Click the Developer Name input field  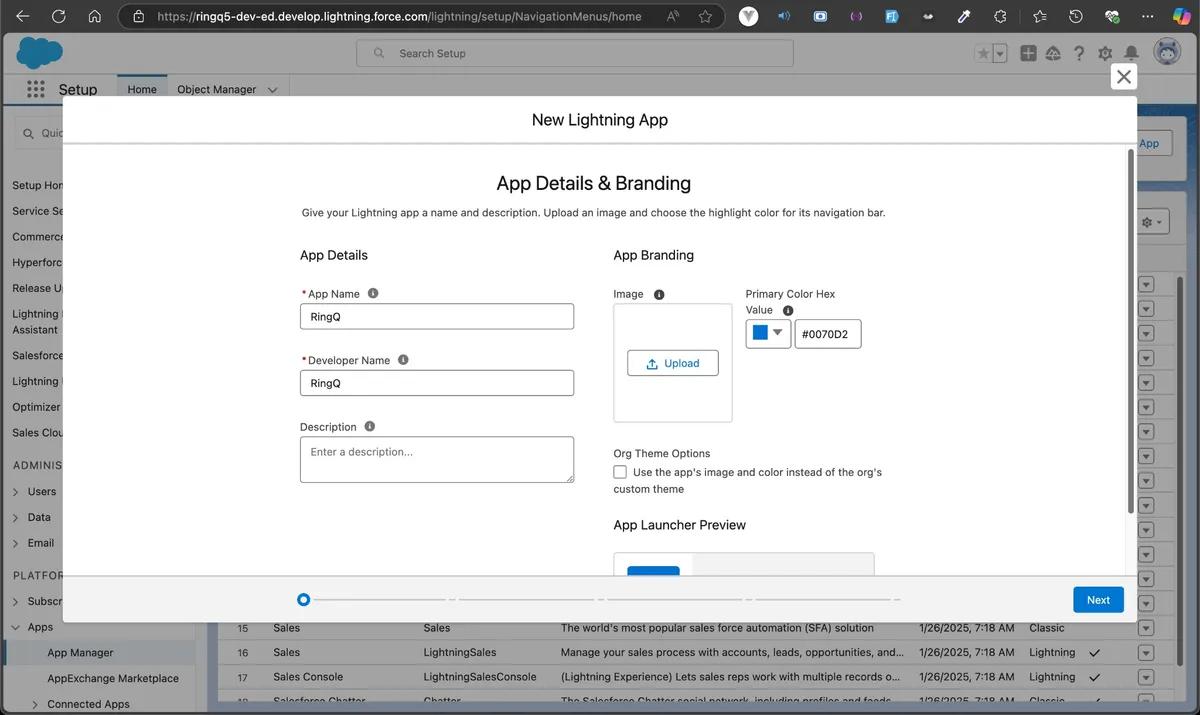437,383
